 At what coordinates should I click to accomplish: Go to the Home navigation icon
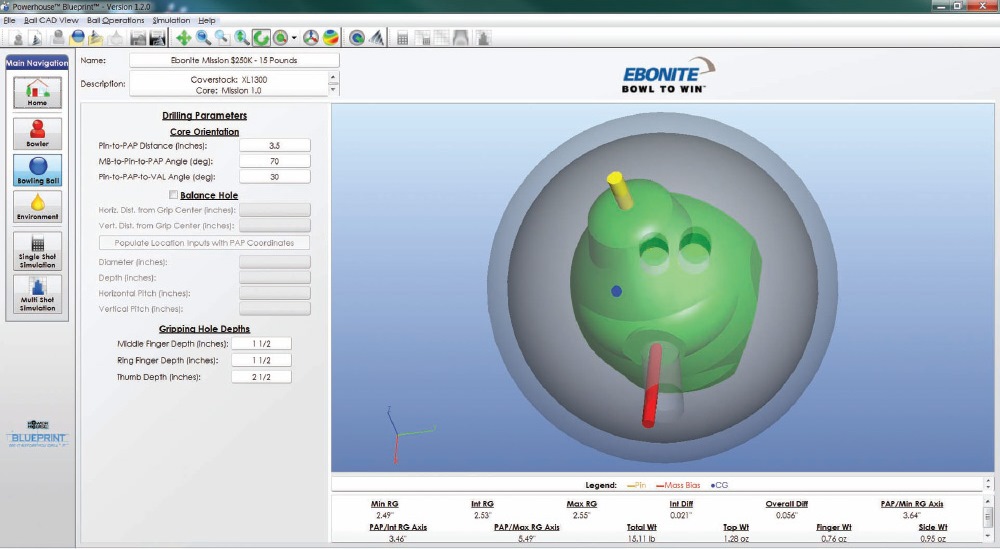[37, 92]
